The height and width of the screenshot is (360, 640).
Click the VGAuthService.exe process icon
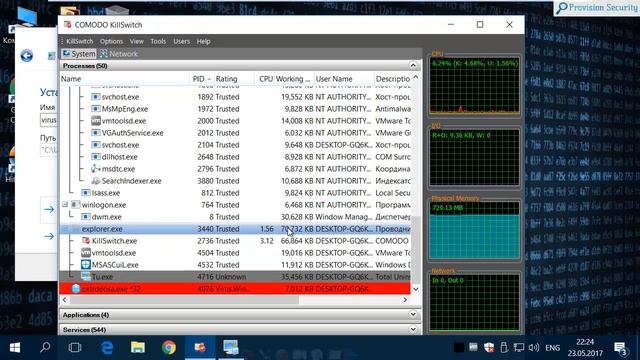(x=96, y=133)
